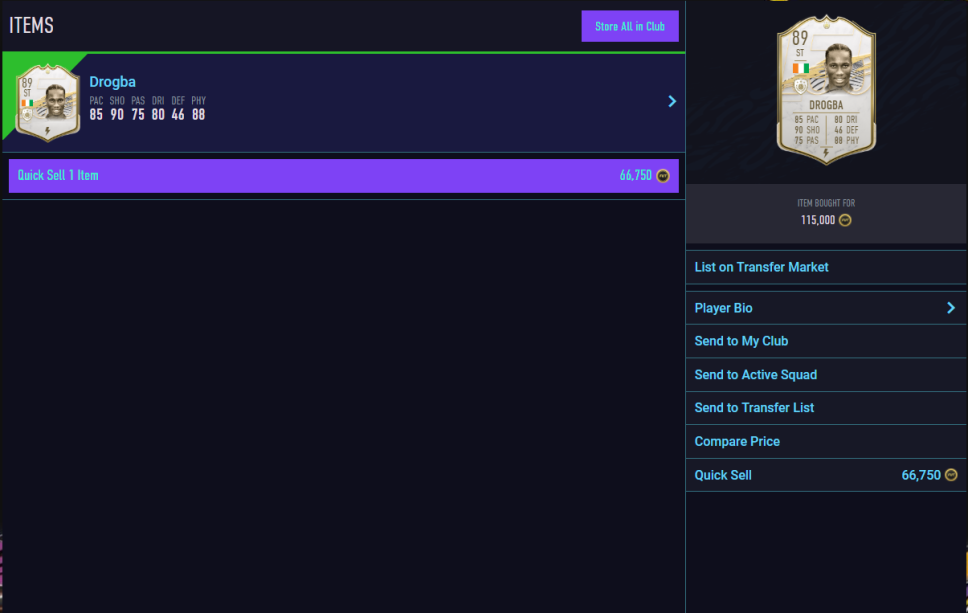The height and width of the screenshot is (613, 968).
Task: Click the PHY 88 stat in Drogba row
Action: pyautogui.click(x=198, y=109)
